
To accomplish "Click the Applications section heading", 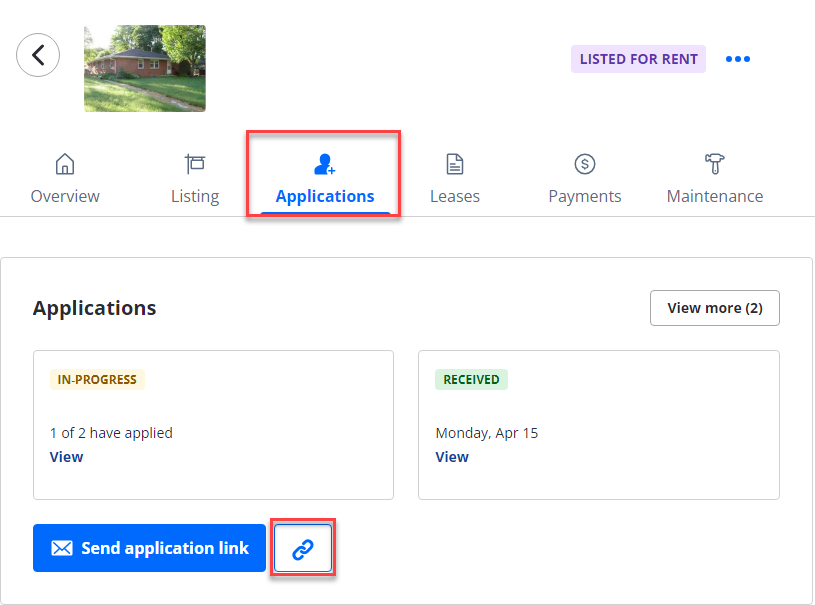I will click(x=94, y=308).
